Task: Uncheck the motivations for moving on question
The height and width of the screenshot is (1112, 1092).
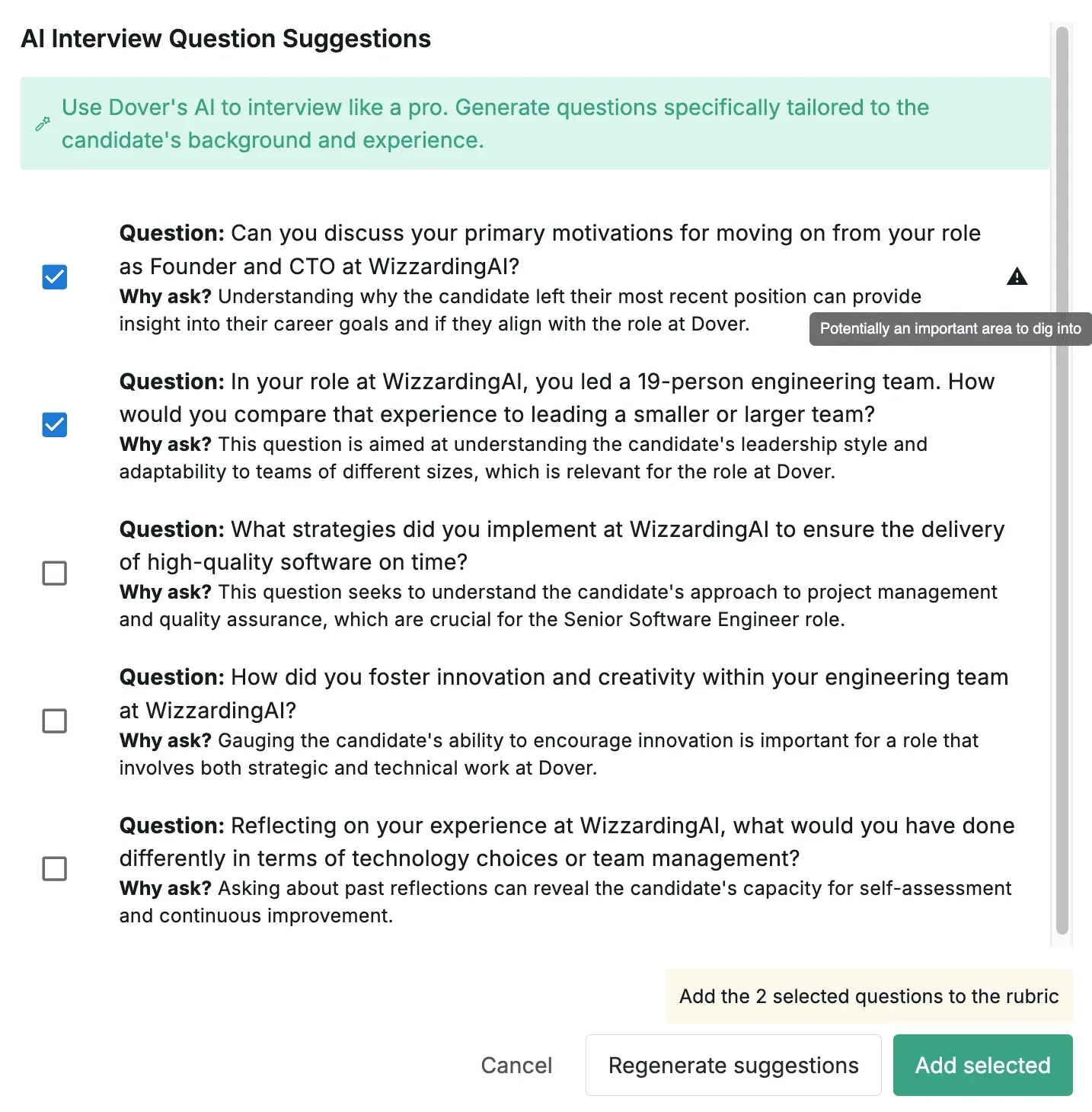Action: coord(55,277)
